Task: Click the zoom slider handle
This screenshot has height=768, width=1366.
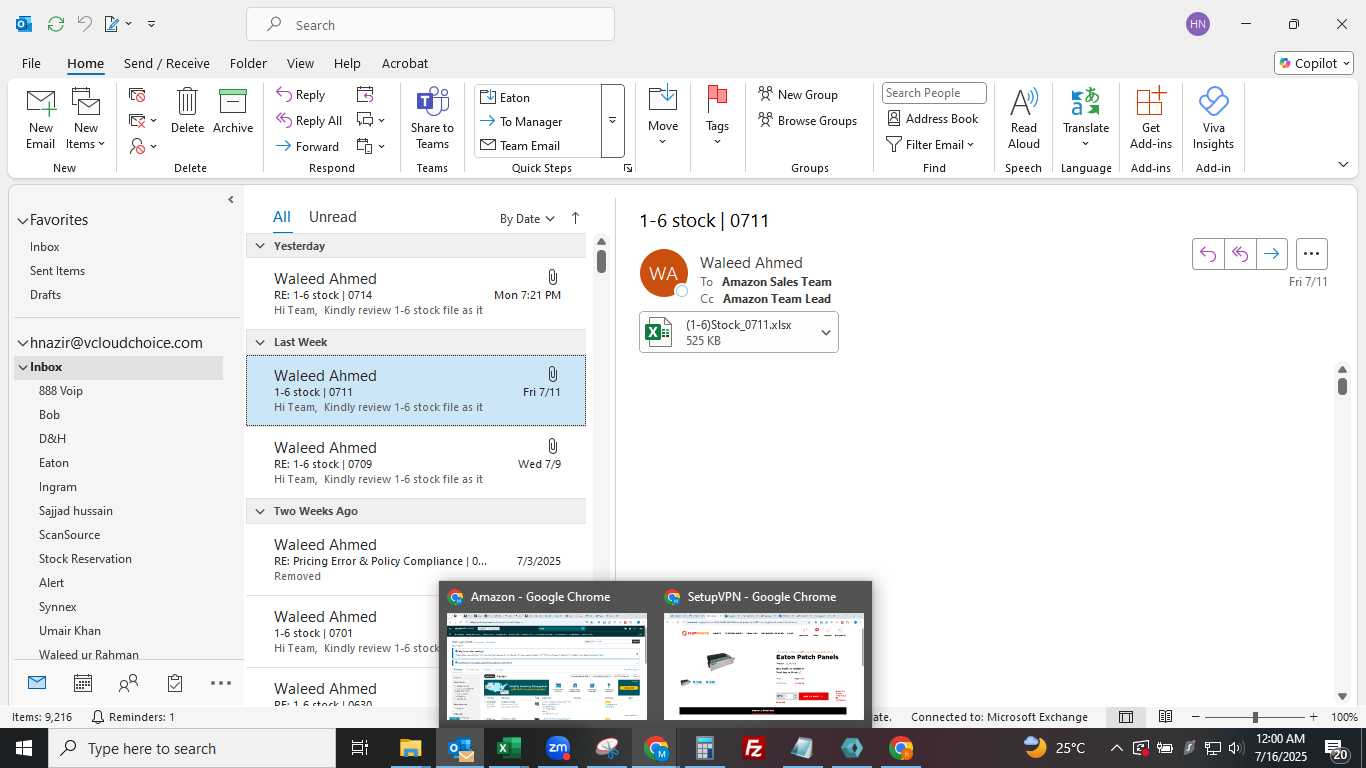Action: tap(1255, 717)
